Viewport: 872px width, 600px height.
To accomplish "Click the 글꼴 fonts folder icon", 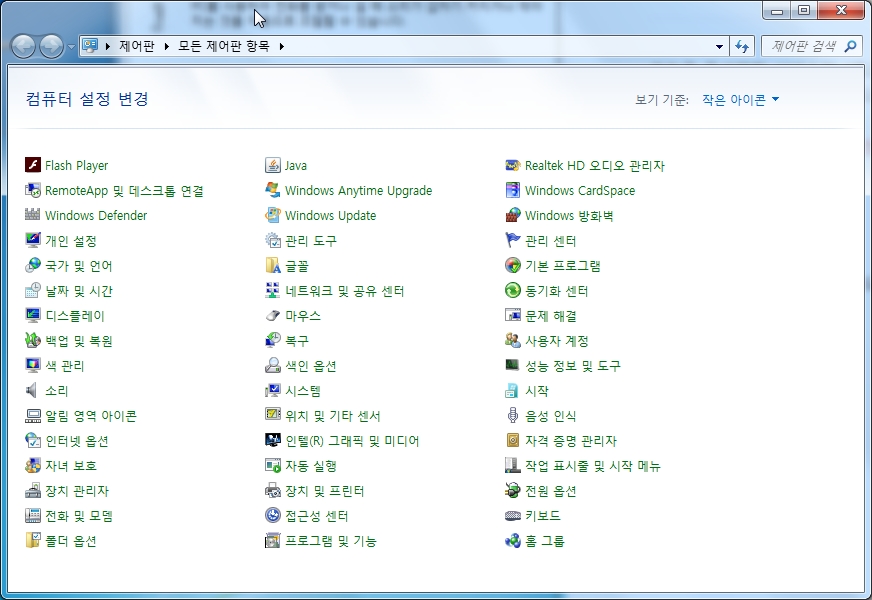I will tap(272, 265).
